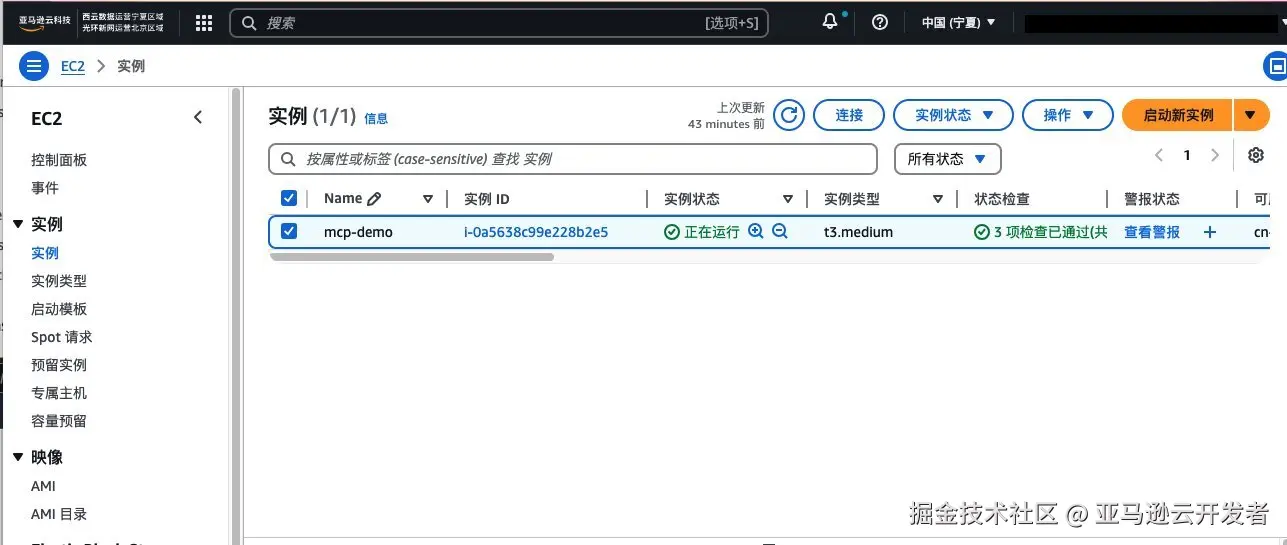Viewport: 1287px width, 545px height.
Task: Click the EC2 breadcrumb link
Action: tap(73, 66)
